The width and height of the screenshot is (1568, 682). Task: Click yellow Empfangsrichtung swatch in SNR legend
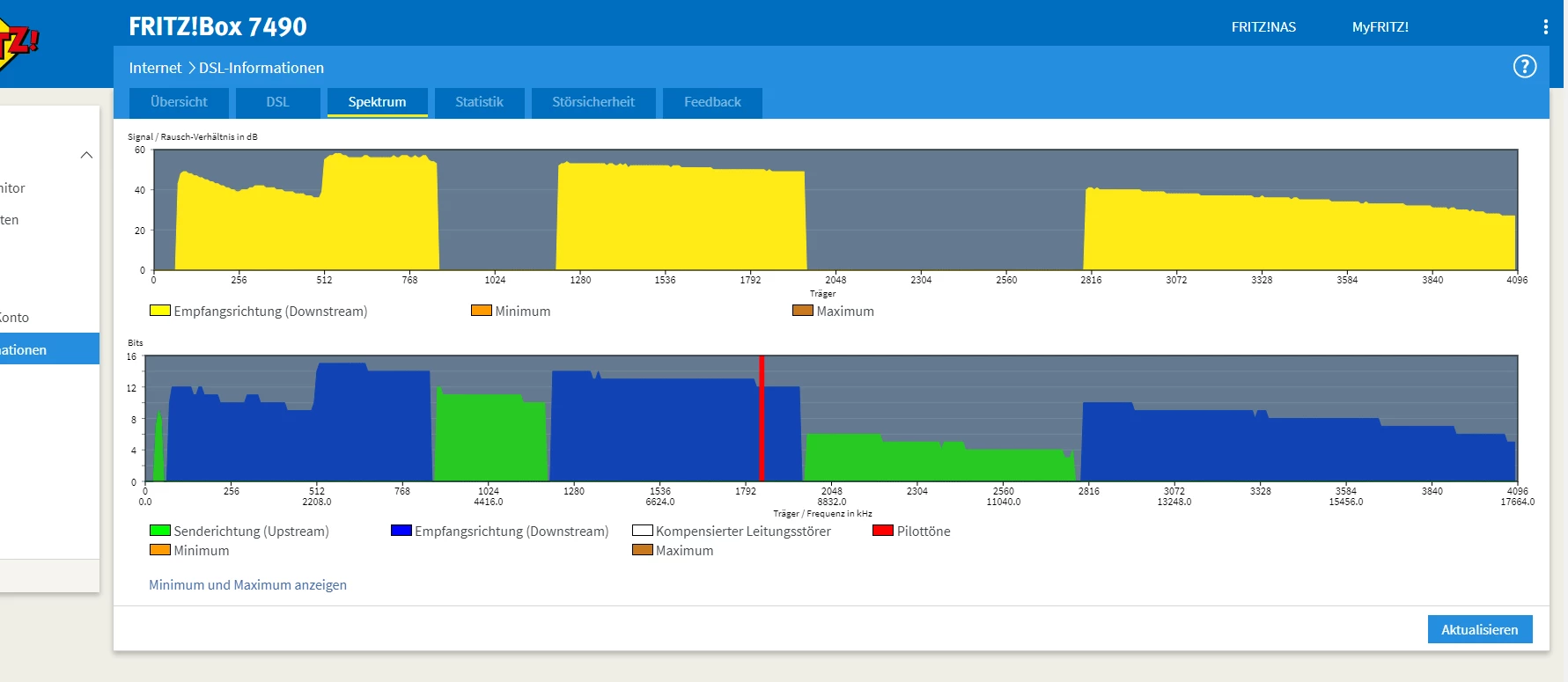[159, 311]
